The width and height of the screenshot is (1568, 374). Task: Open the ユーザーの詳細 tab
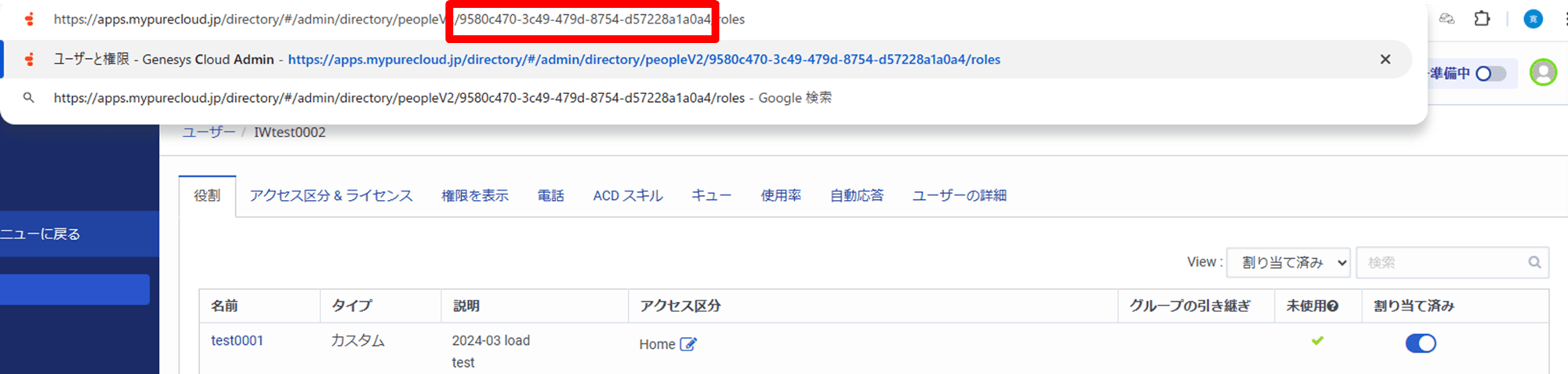tap(960, 195)
